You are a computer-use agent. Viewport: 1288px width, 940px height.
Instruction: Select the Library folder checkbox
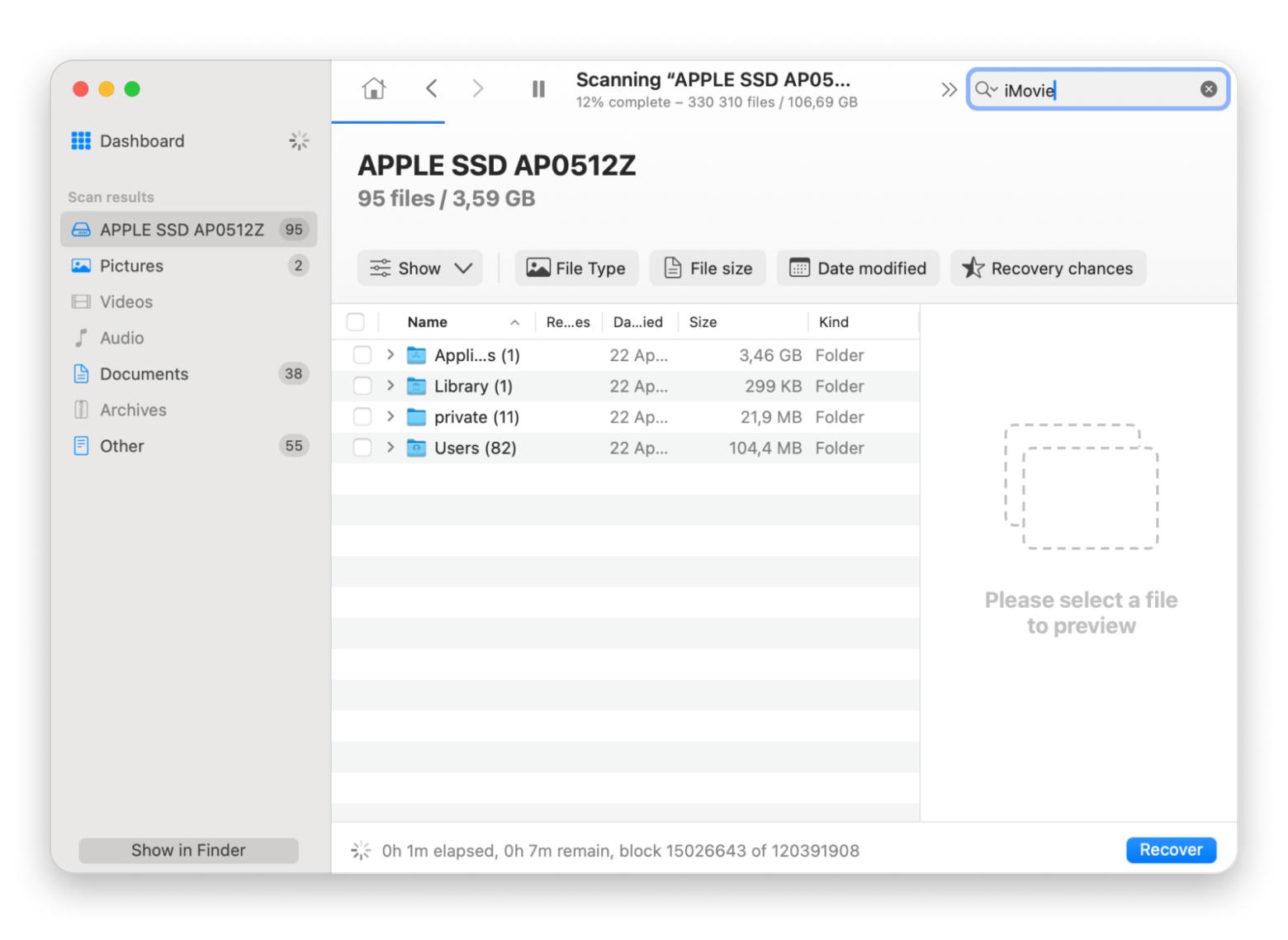pos(362,386)
